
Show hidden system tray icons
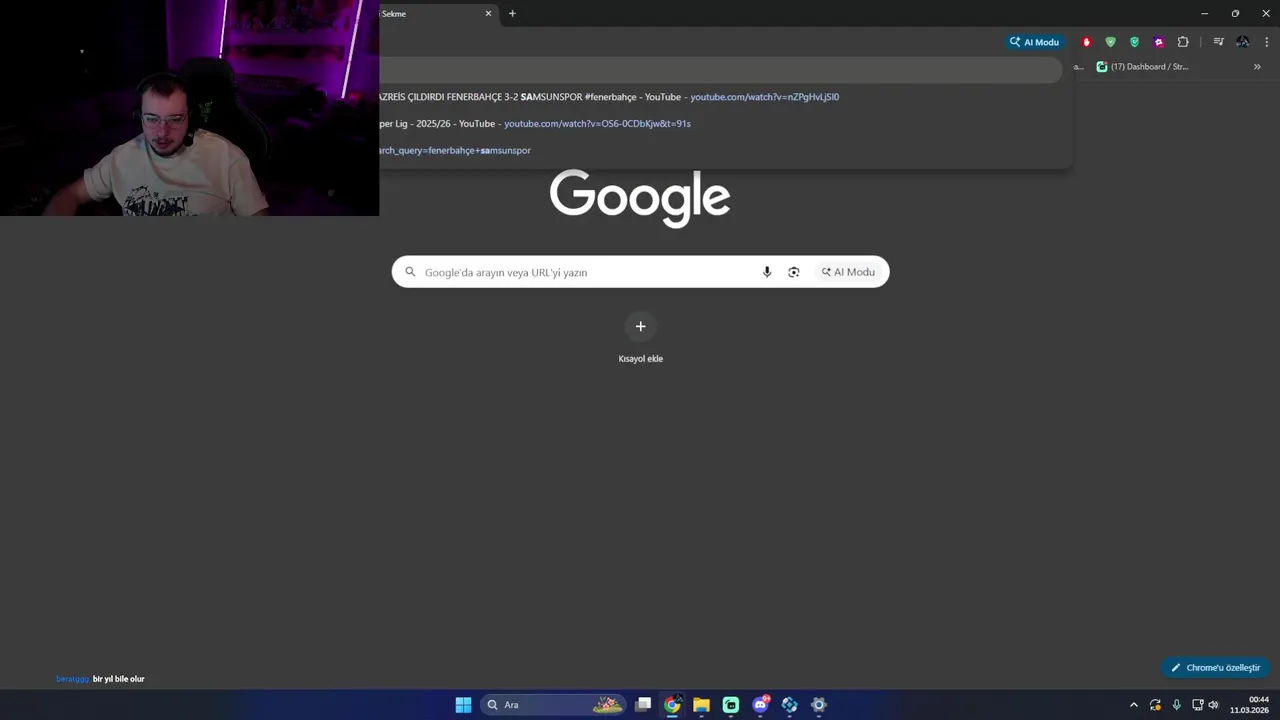(1133, 705)
